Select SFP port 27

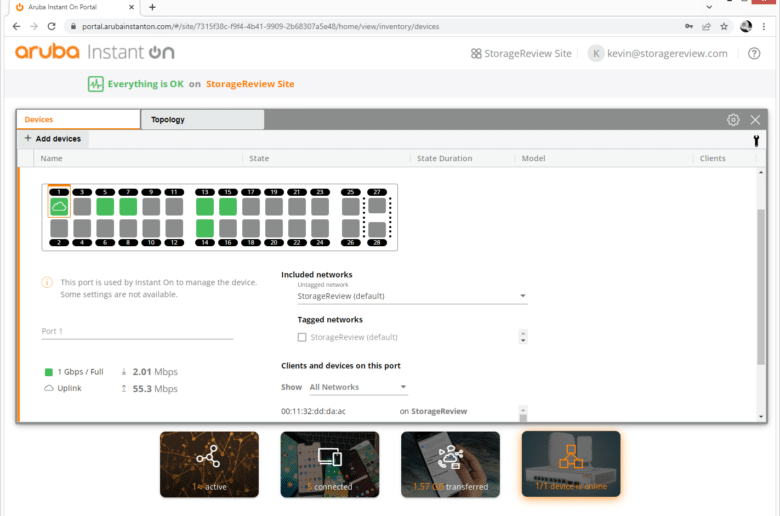coord(377,205)
